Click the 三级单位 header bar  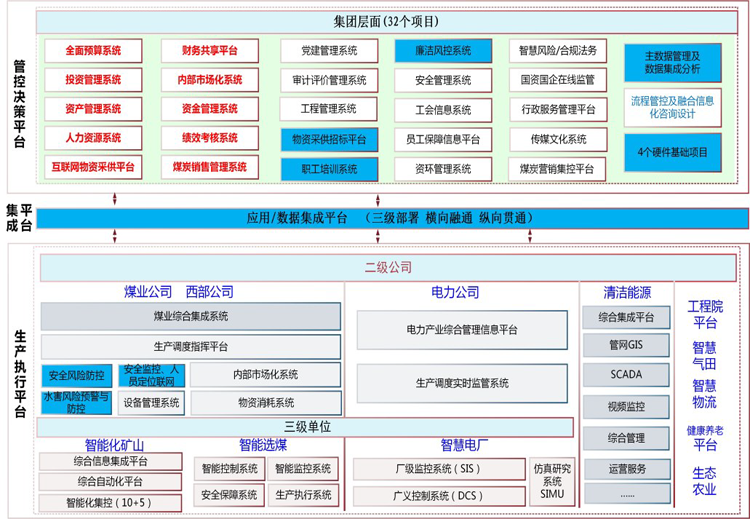307,427
